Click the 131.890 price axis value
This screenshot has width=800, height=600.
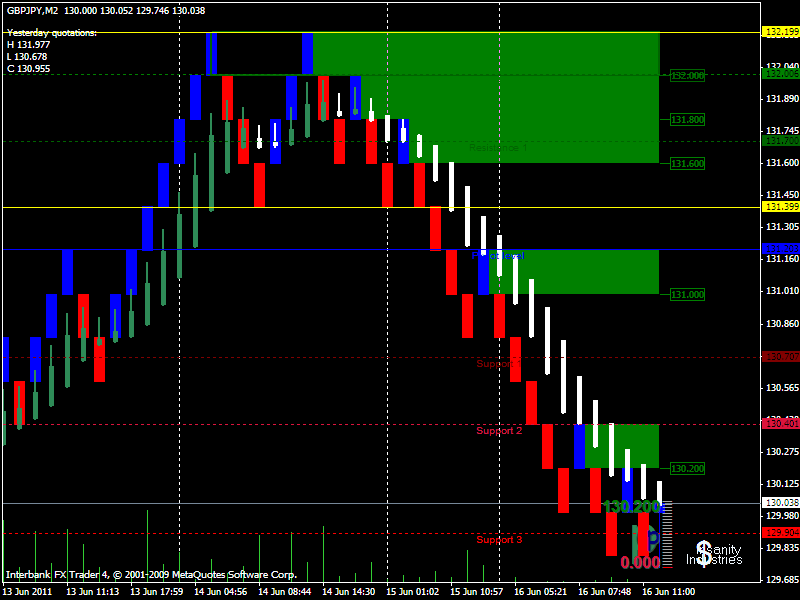pyautogui.click(x=783, y=99)
